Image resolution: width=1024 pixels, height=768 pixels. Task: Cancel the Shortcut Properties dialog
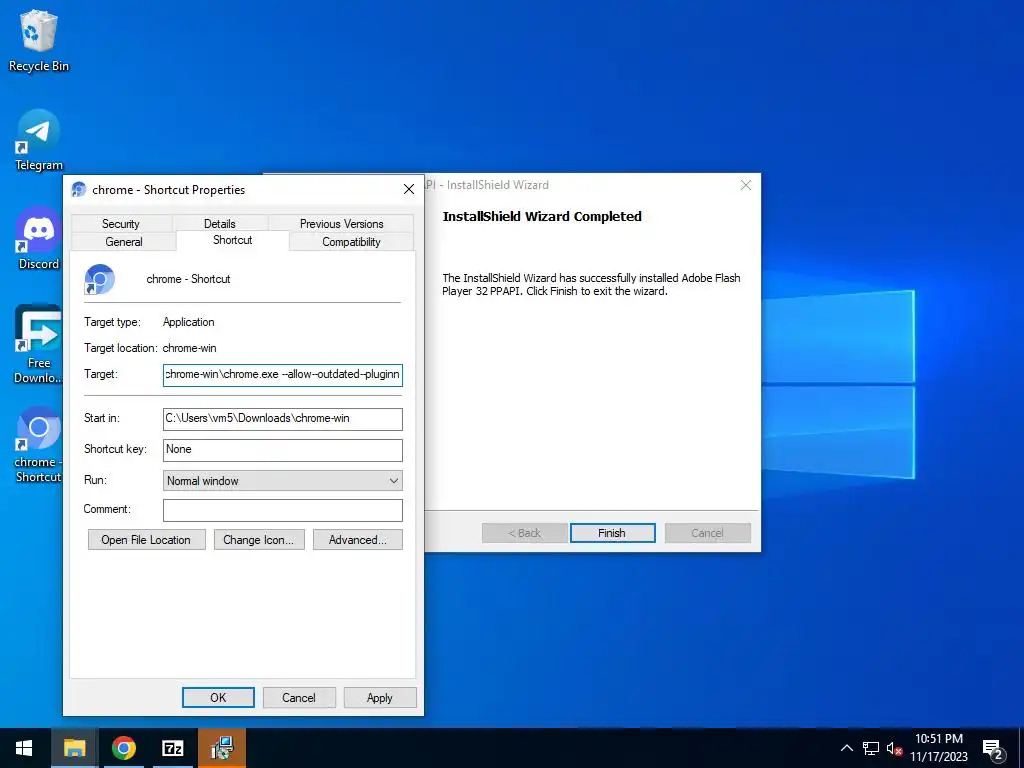tap(298, 697)
